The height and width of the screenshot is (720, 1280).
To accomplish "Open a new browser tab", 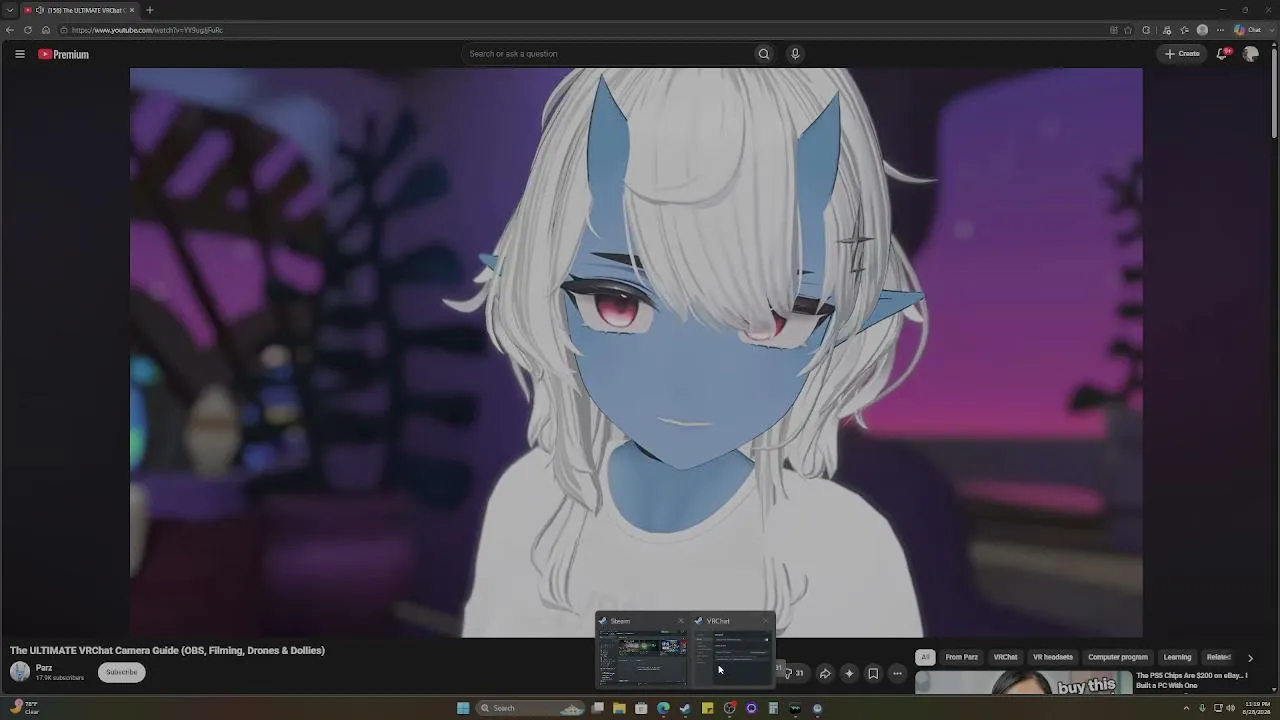I will (x=150, y=10).
